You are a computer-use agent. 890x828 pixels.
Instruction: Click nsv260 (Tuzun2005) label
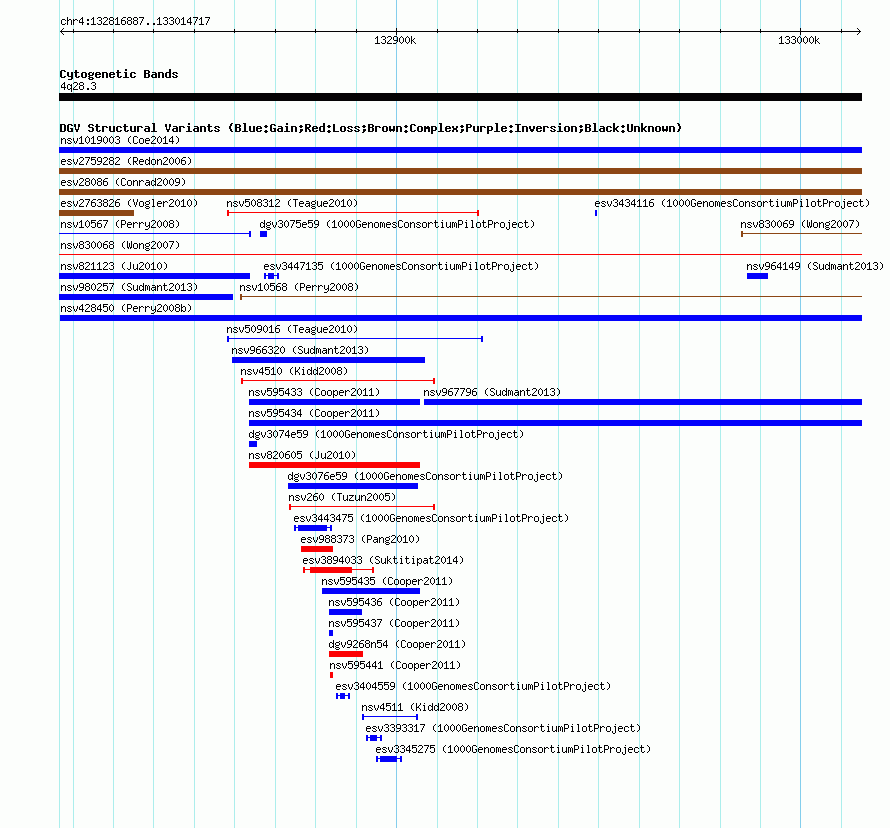(342, 497)
